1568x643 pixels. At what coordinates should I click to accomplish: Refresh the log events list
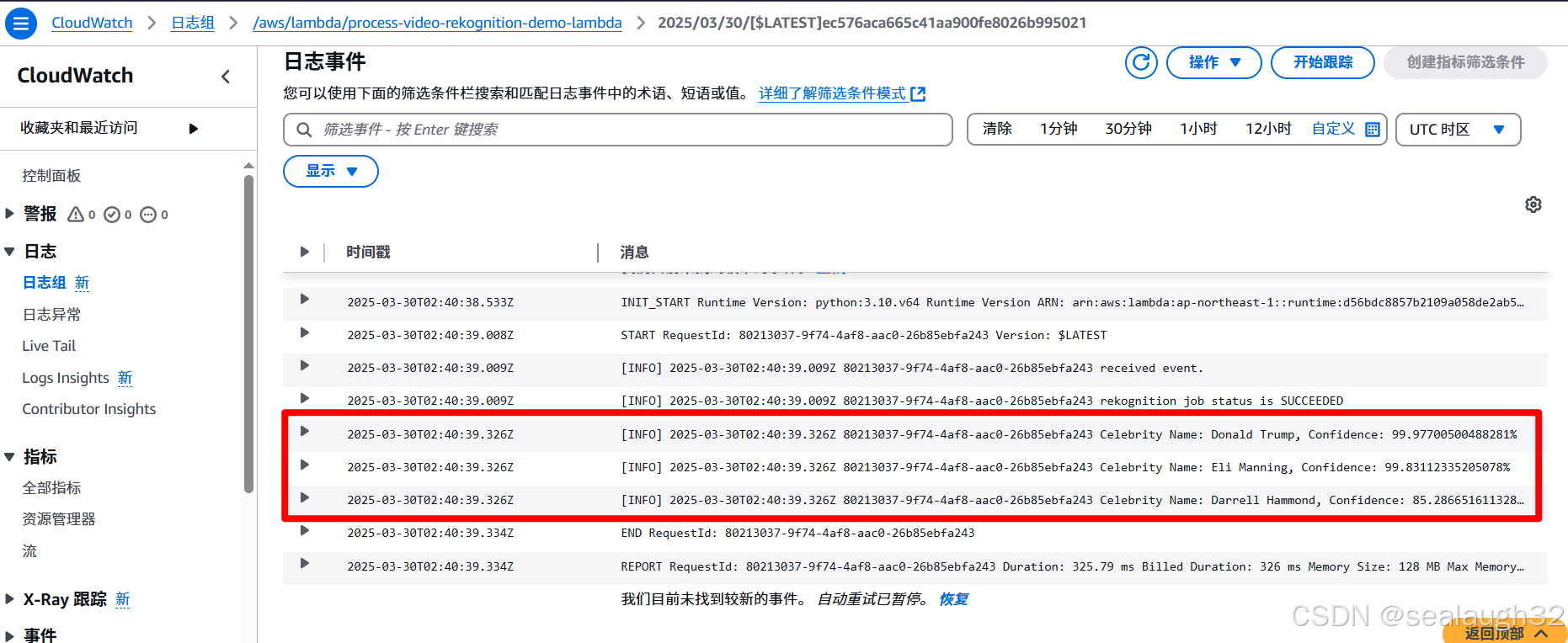click(1141, 62)
